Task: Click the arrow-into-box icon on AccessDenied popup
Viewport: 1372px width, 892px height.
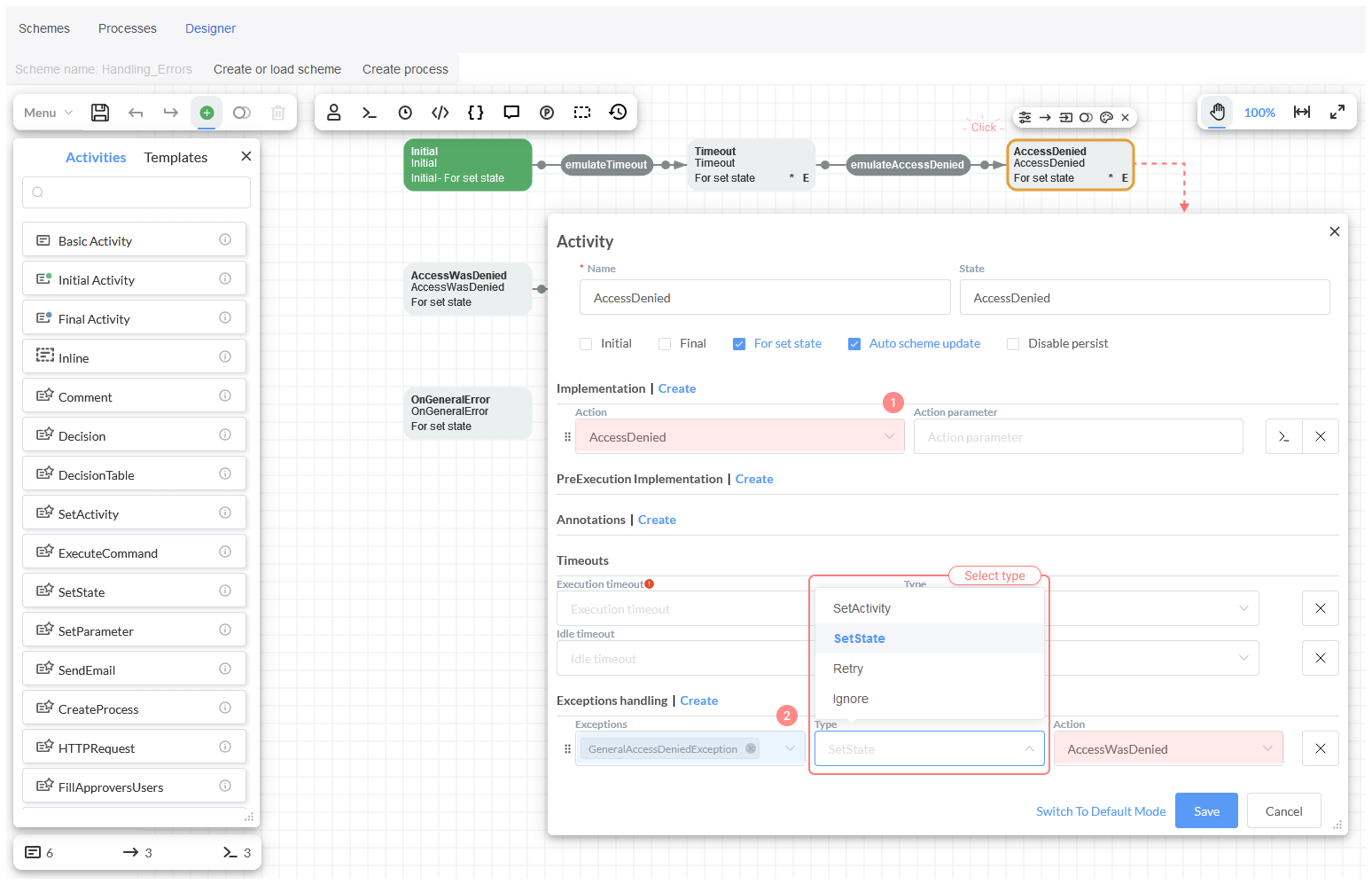Action: coord(1066,117)
